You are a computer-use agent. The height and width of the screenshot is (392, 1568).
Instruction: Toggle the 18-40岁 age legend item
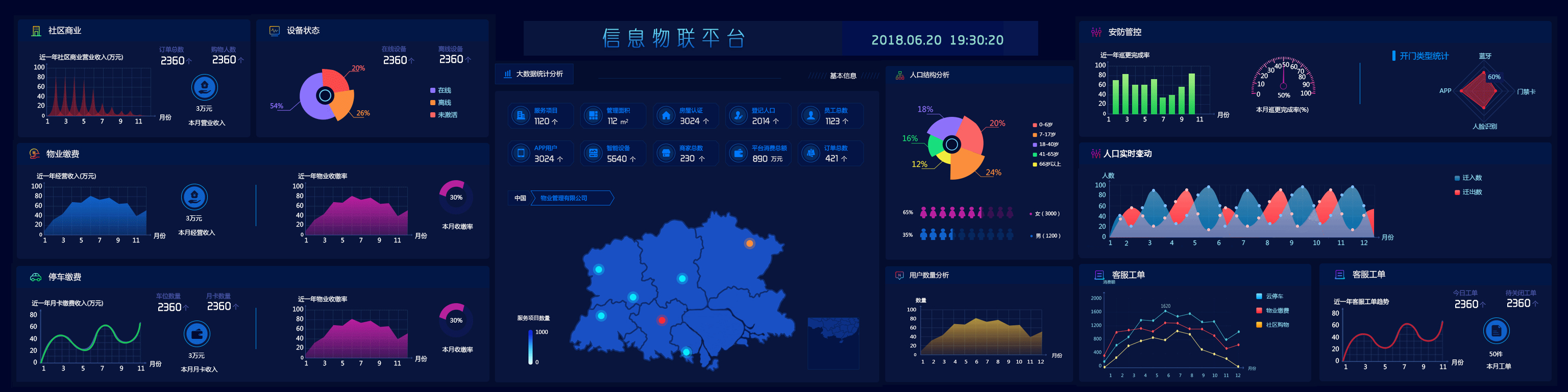(1046, 145)
